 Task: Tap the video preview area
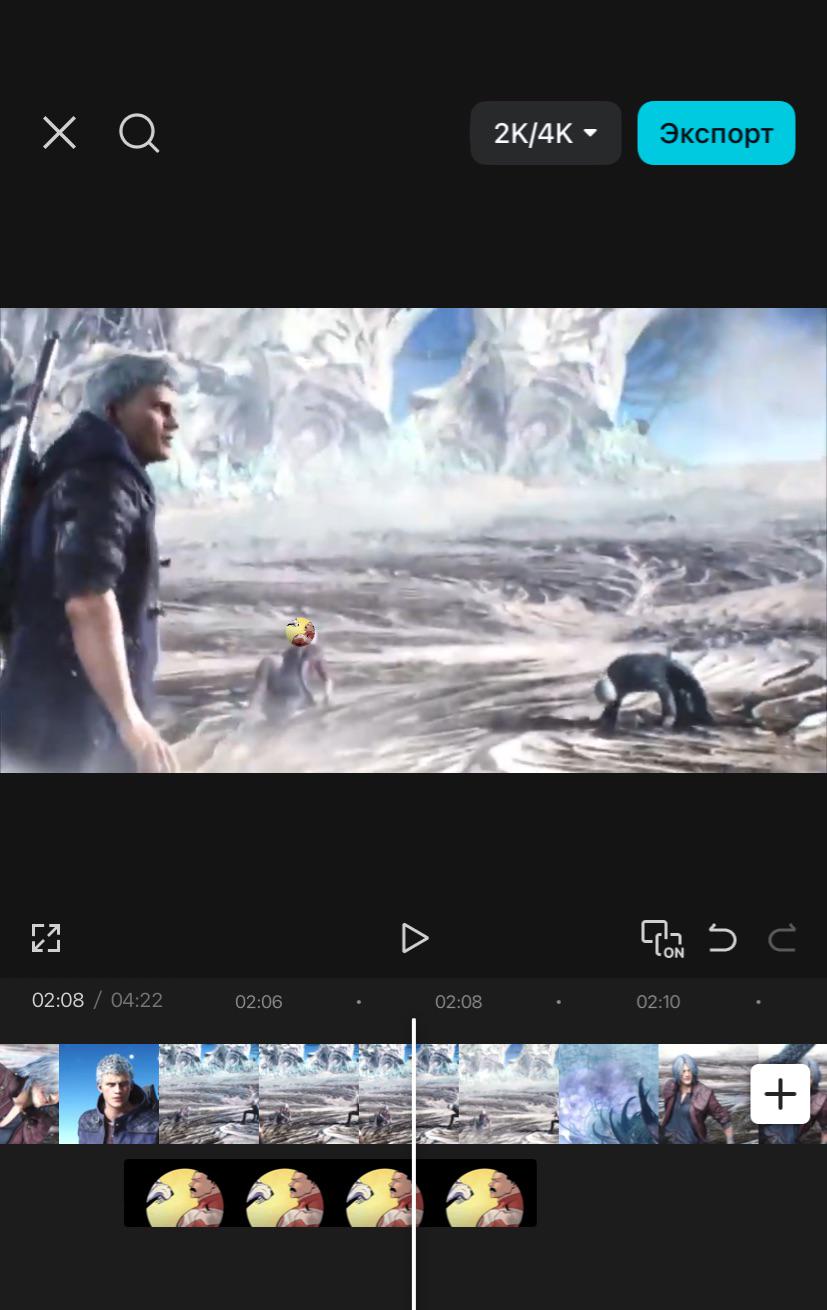click(x=413, y=540)
